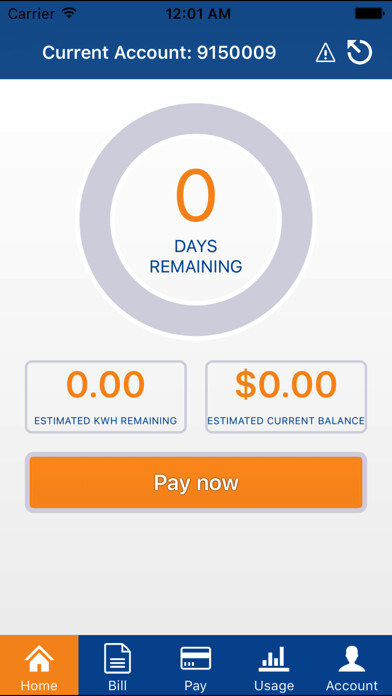Switch to the Bill tab label
The image size is (392, 696).
coord(118,685)
